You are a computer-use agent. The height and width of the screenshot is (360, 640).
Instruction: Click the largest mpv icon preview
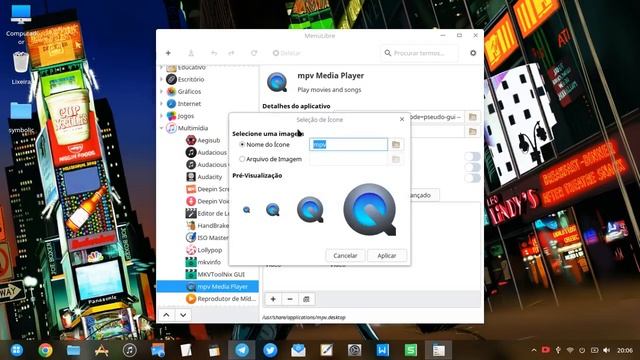click(x=370, y=209)
